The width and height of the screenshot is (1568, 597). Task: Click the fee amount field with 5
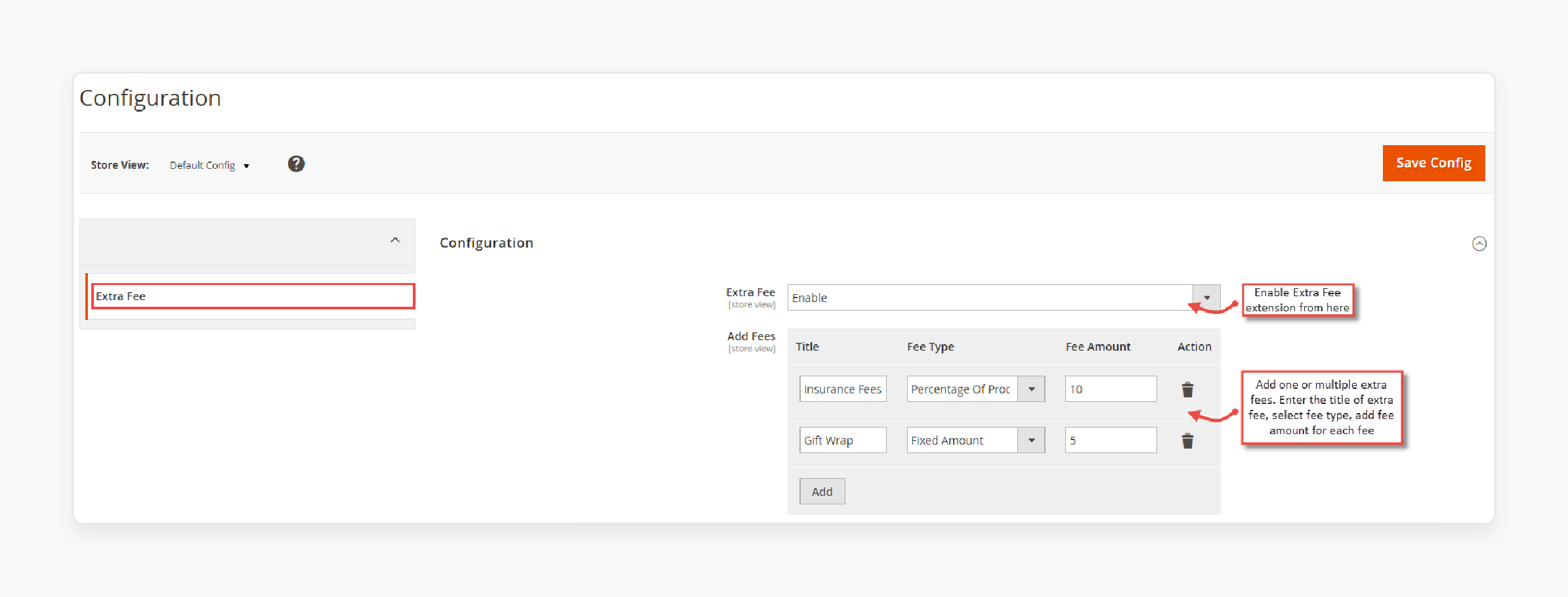point(1111,440)
